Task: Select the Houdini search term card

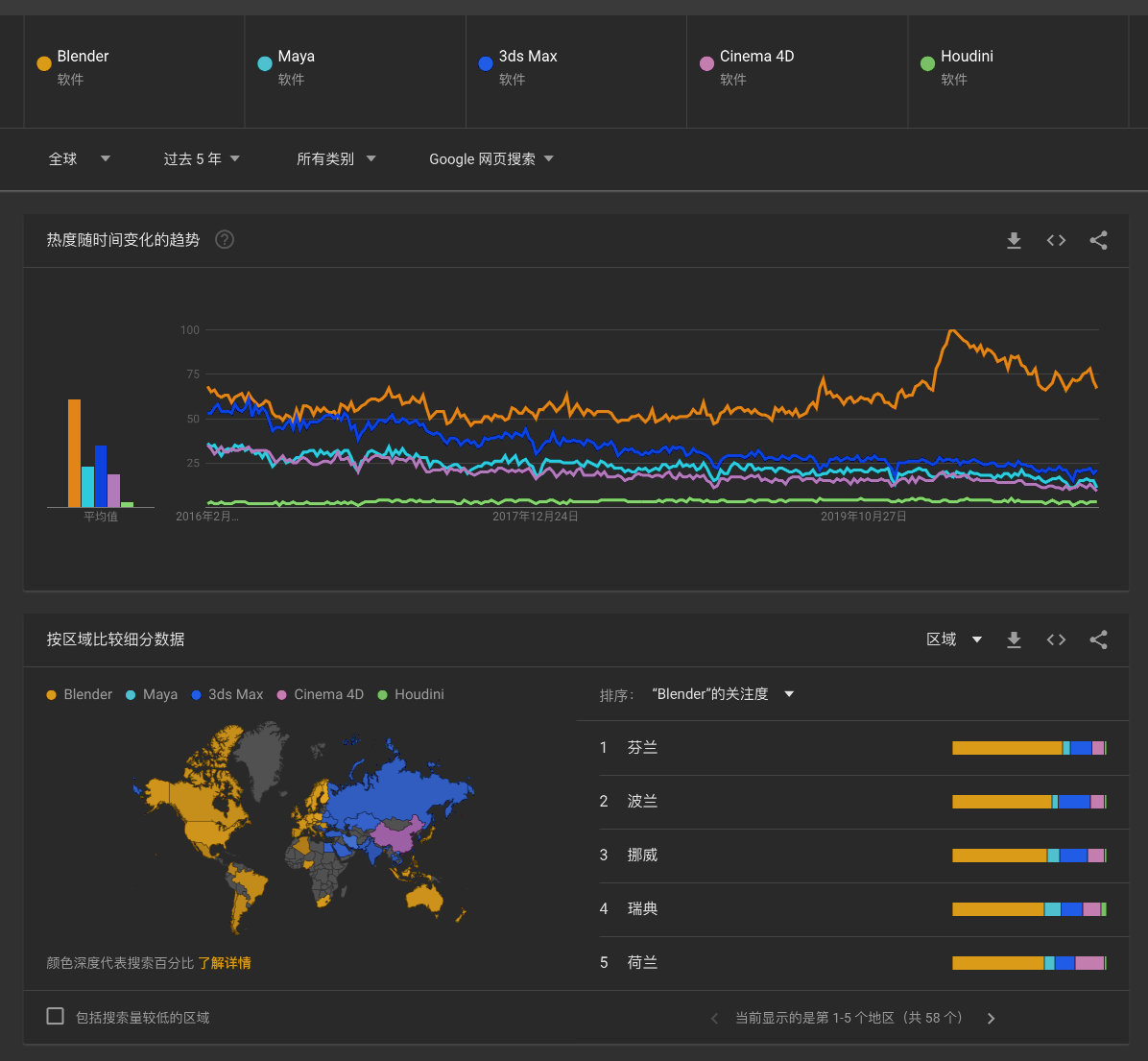Action: click(1018, 72)
